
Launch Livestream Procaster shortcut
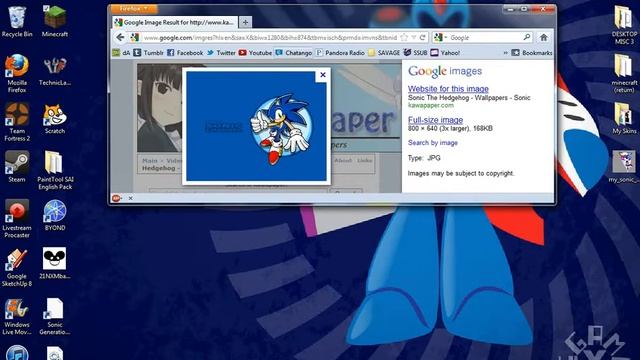click(17, 219)
